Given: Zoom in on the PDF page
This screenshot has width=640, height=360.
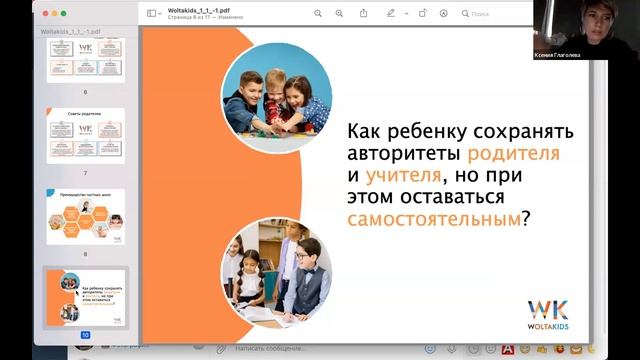Looking at the screenshot, I should click(339, 13).
